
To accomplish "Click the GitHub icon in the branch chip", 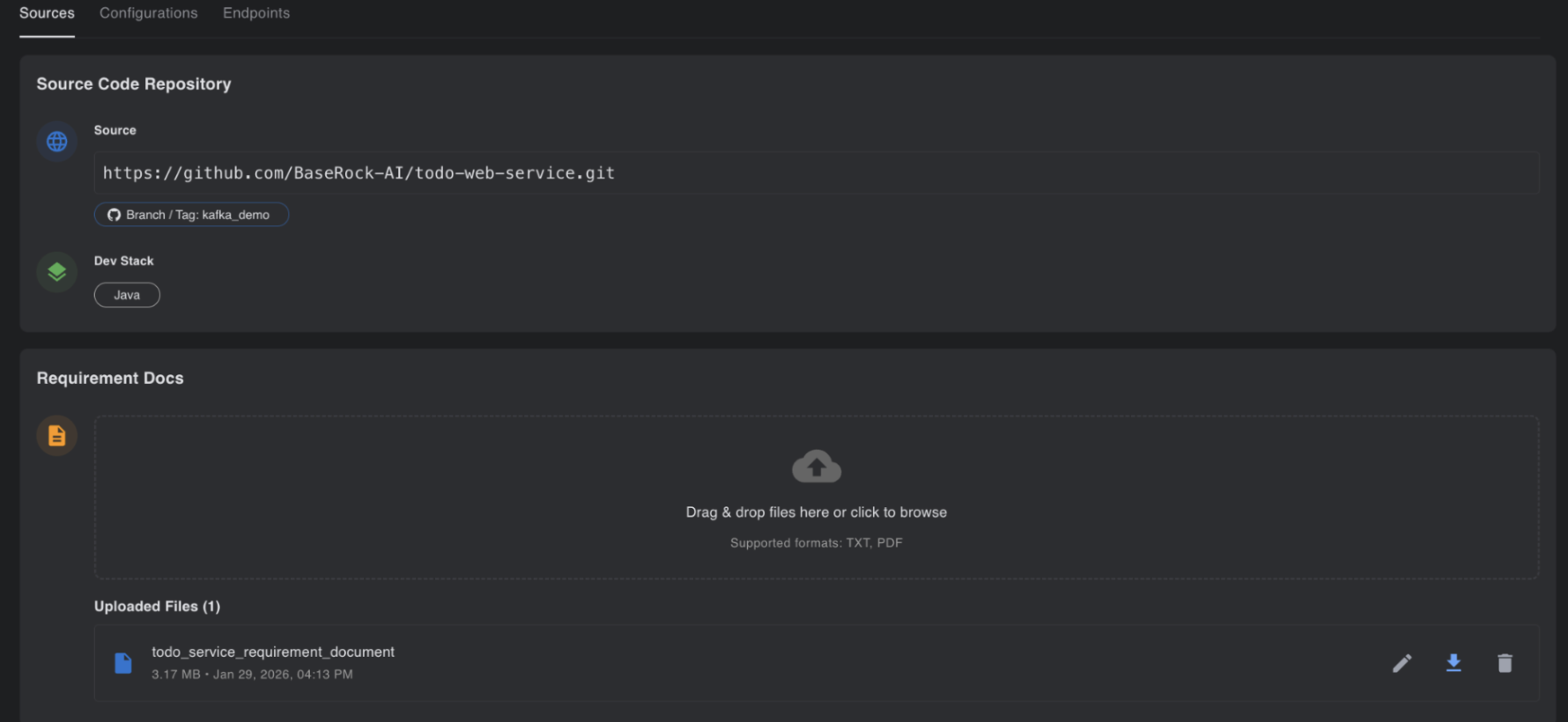I will point(114,215).
